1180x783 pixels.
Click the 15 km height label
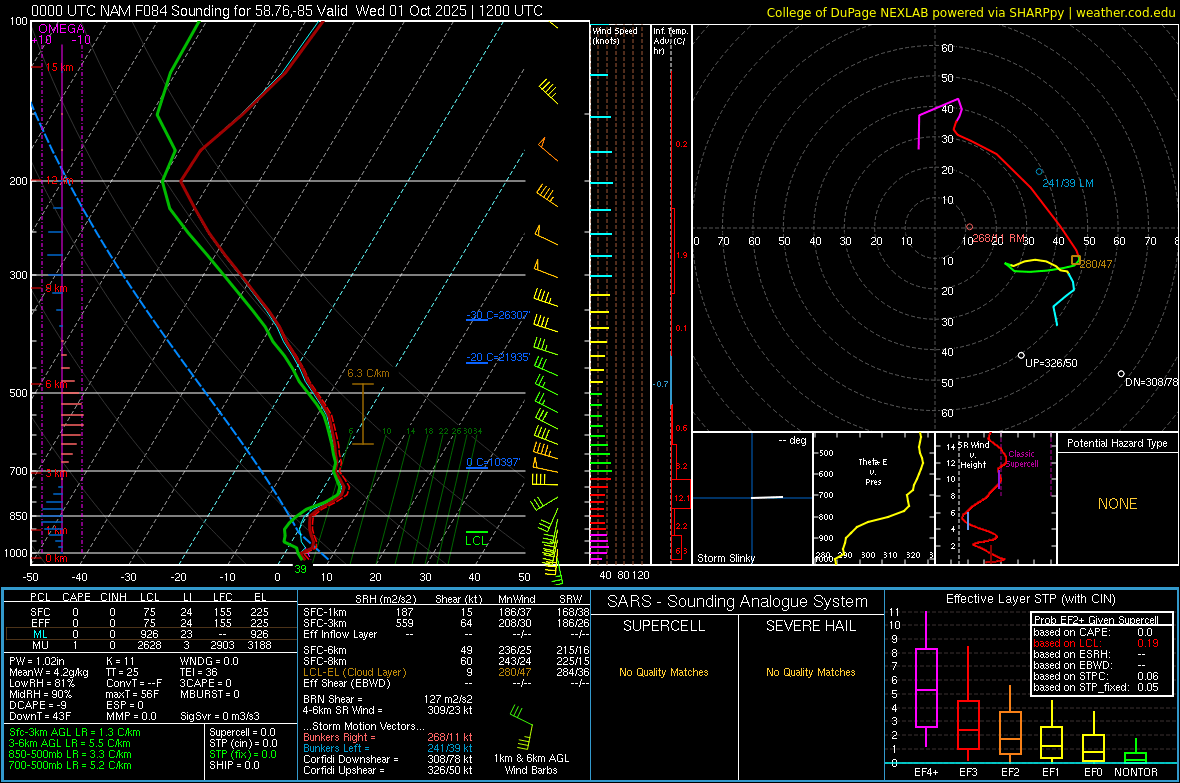point(59,67)
